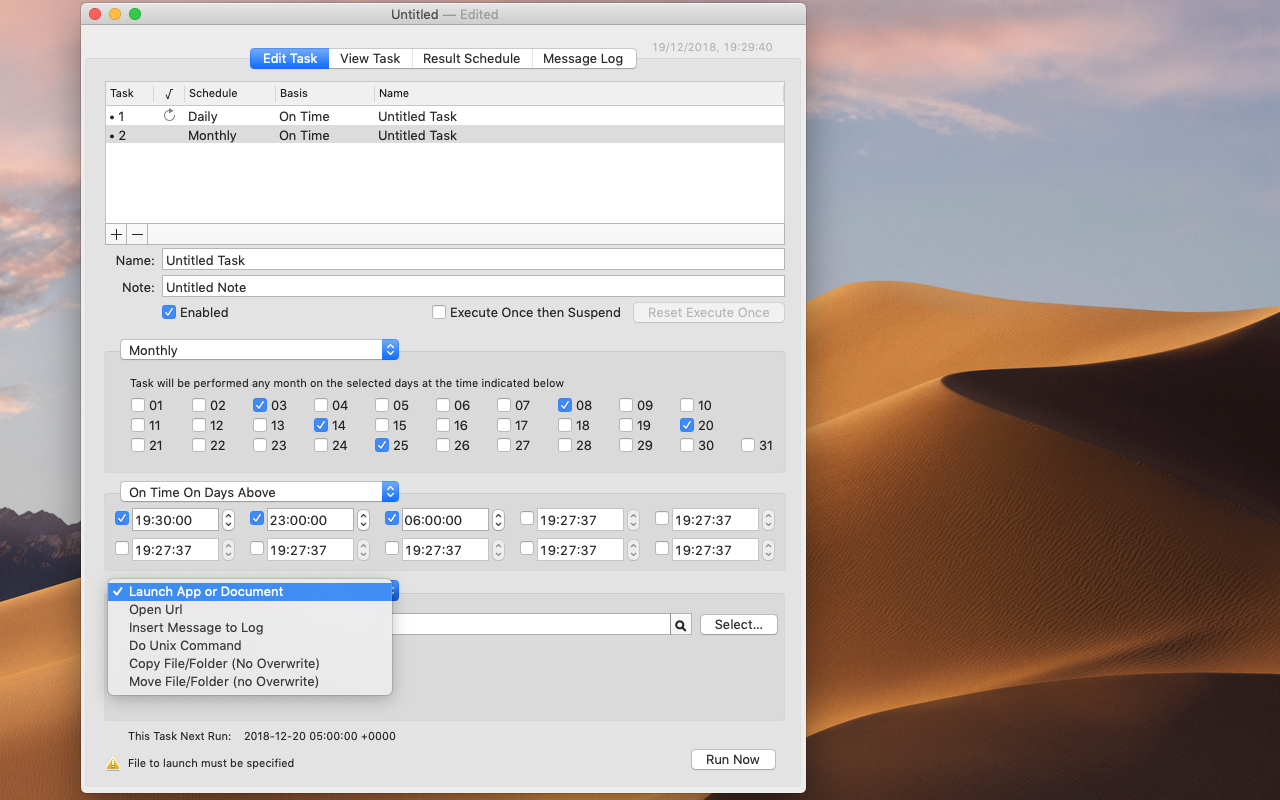This screenshot has height=800, width=1280.
Task: Disable the 06:00:00 time checkbox
Action: (x=392, y=518)
